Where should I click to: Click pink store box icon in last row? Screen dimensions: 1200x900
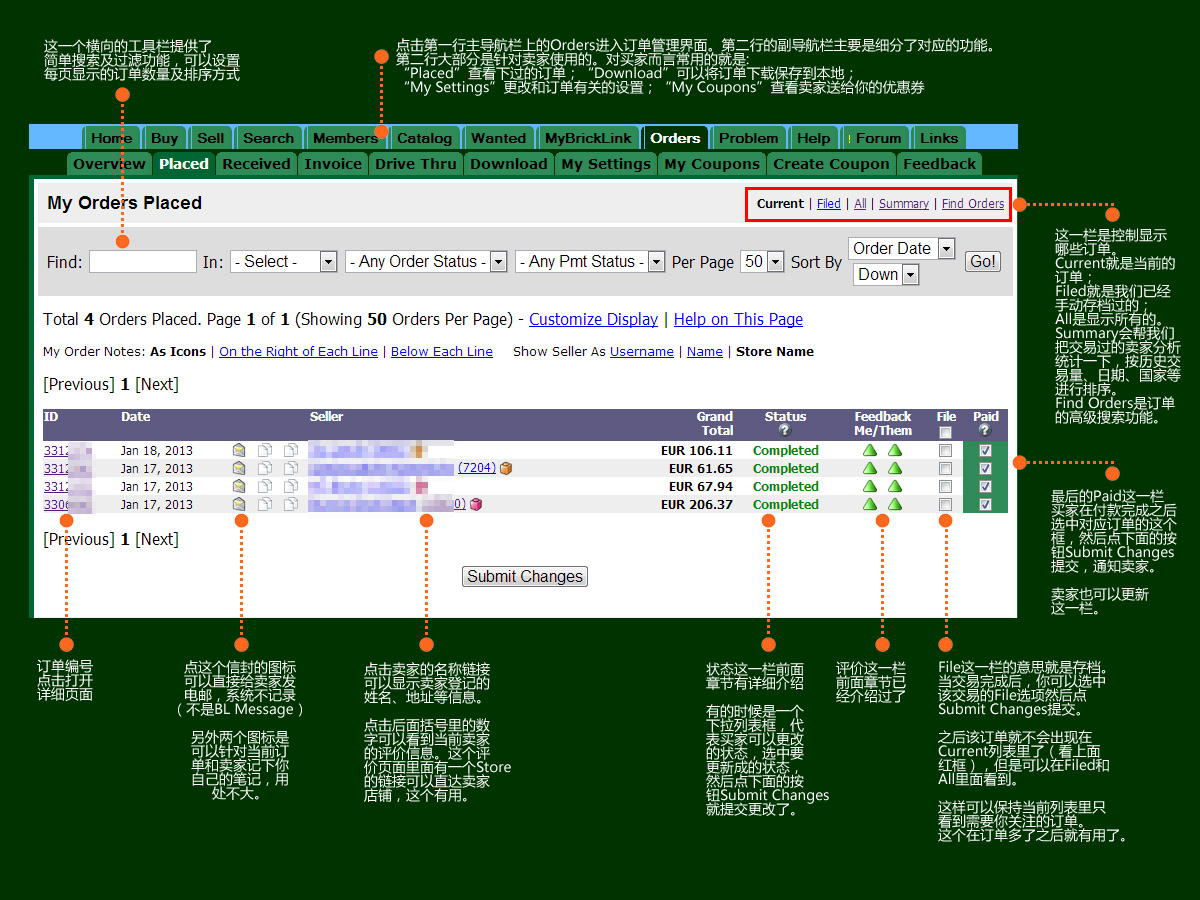point(476,504)
